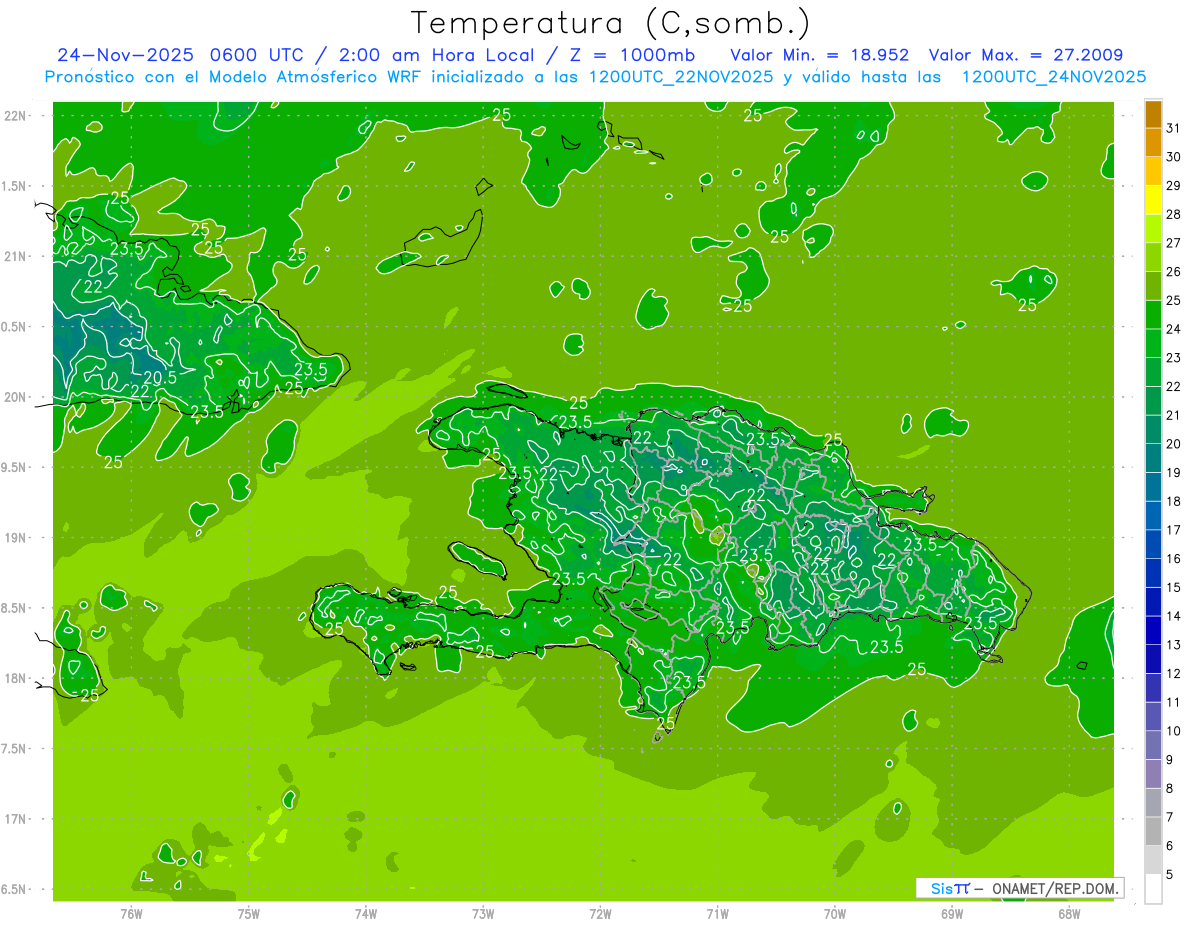Click the '76W' longitude axis label
1200x927 pixels.
coord(131,914)
